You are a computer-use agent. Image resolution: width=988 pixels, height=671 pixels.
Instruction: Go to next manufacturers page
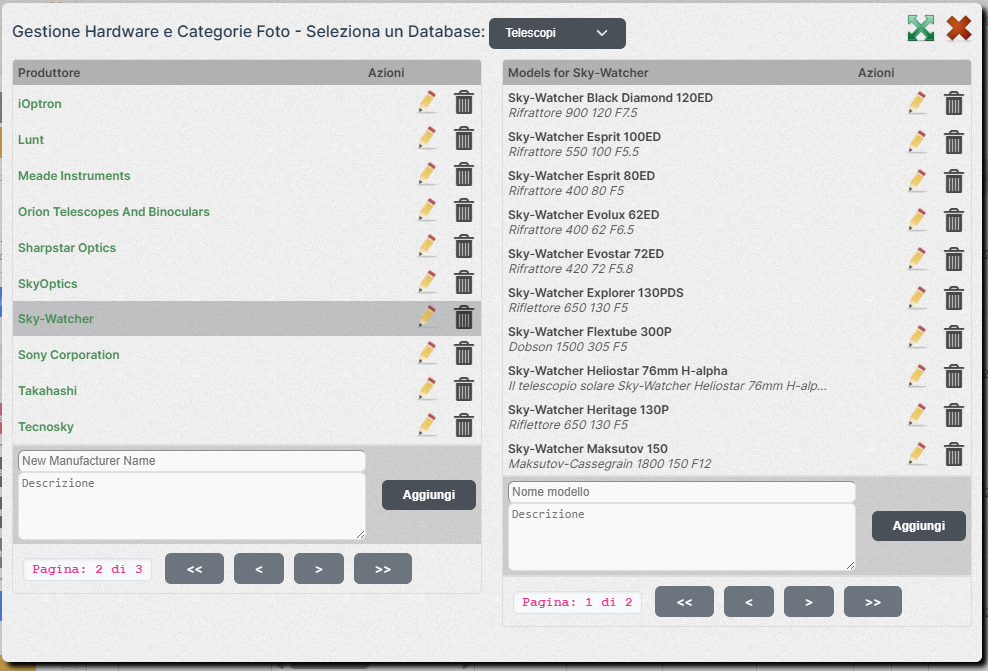tap(318, 569)
